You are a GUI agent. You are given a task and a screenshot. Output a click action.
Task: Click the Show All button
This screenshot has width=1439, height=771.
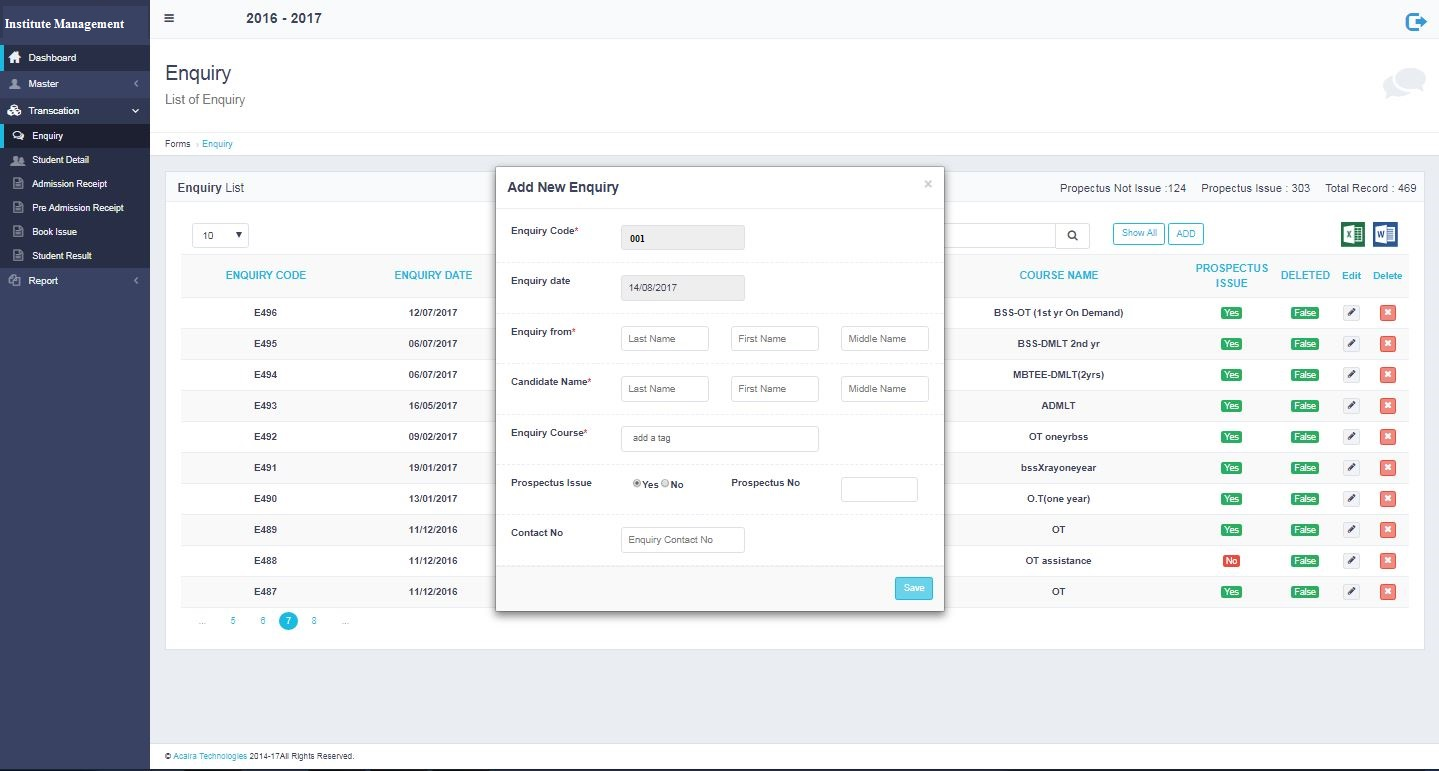1139,234
